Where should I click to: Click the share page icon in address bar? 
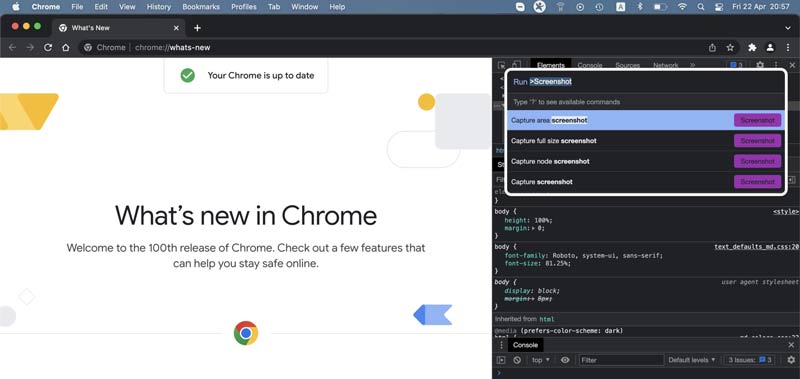tap(712, 47)
